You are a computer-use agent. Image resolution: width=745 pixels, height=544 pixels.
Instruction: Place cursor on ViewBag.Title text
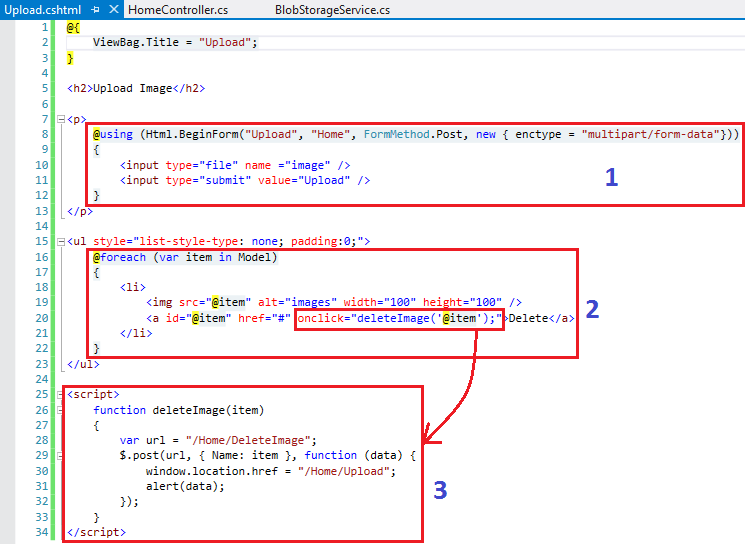pos(135,42)
